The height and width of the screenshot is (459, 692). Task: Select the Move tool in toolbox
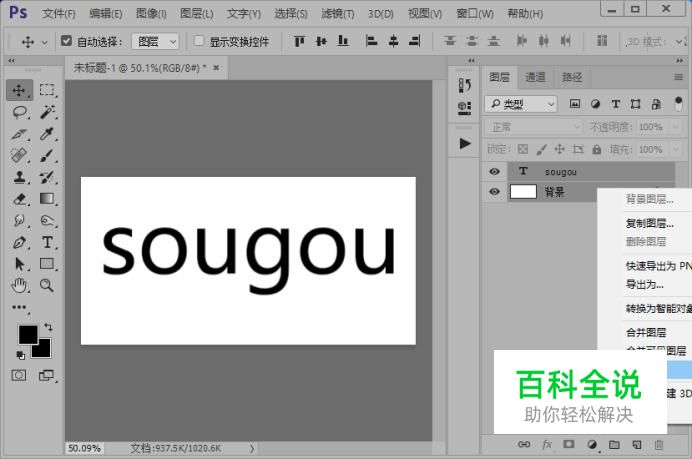(19, 90)
